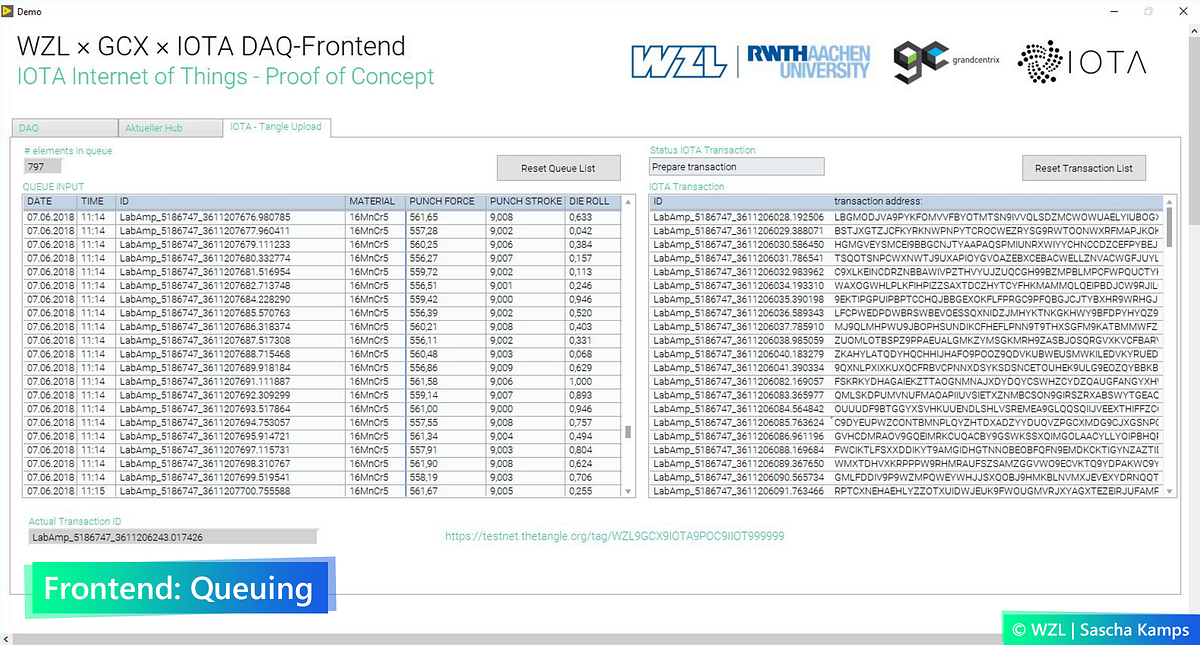Select queue row LabAmp_5186747_3611207700.755588
Image resolution: width=1200 pixels, height=645 pixels.
click(323, 491)
